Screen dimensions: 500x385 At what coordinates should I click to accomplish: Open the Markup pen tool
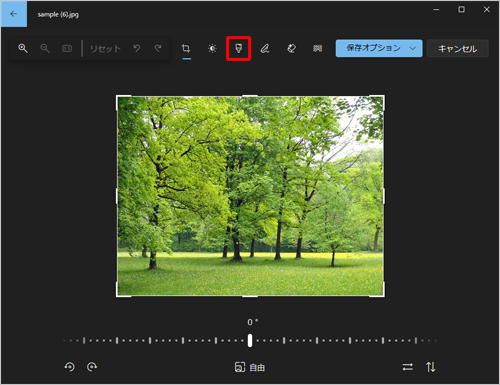(x=265, y=49)
